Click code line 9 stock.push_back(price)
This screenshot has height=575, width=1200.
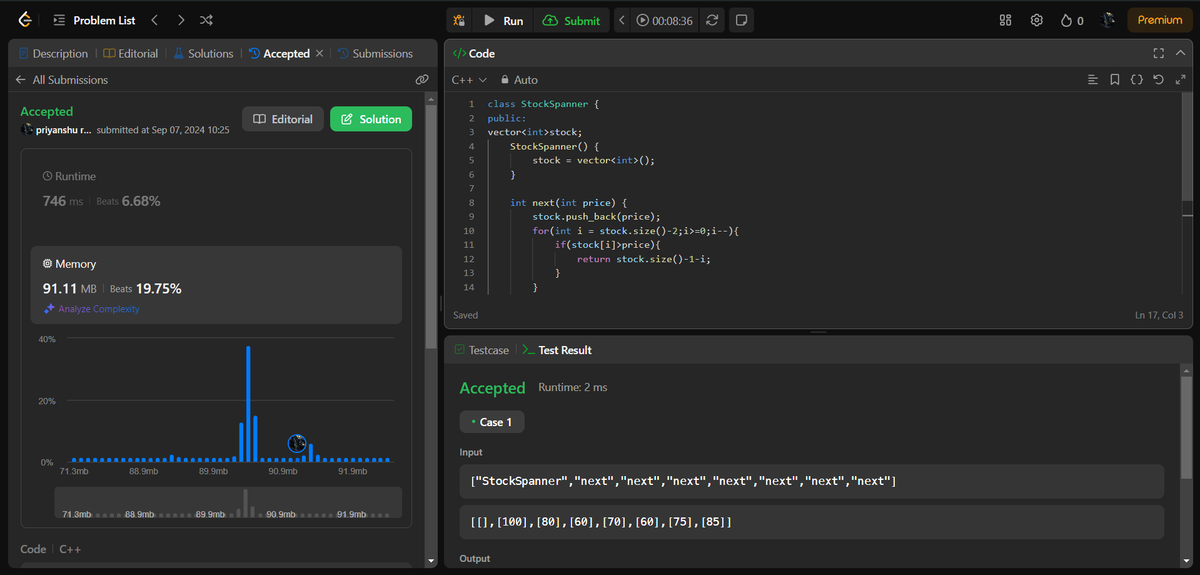(x=596, y=216)
